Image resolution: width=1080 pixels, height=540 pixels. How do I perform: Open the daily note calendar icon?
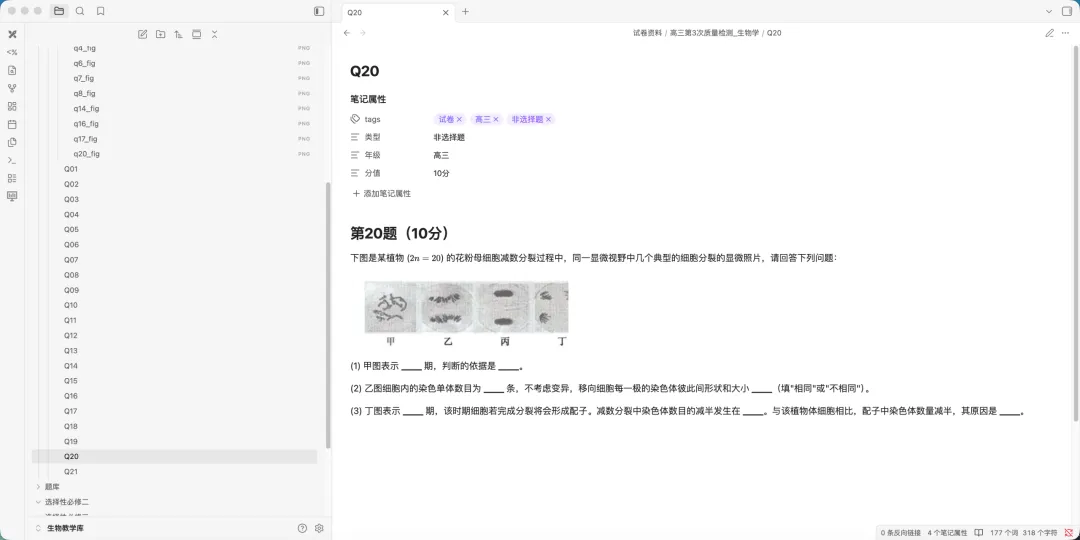12,125
